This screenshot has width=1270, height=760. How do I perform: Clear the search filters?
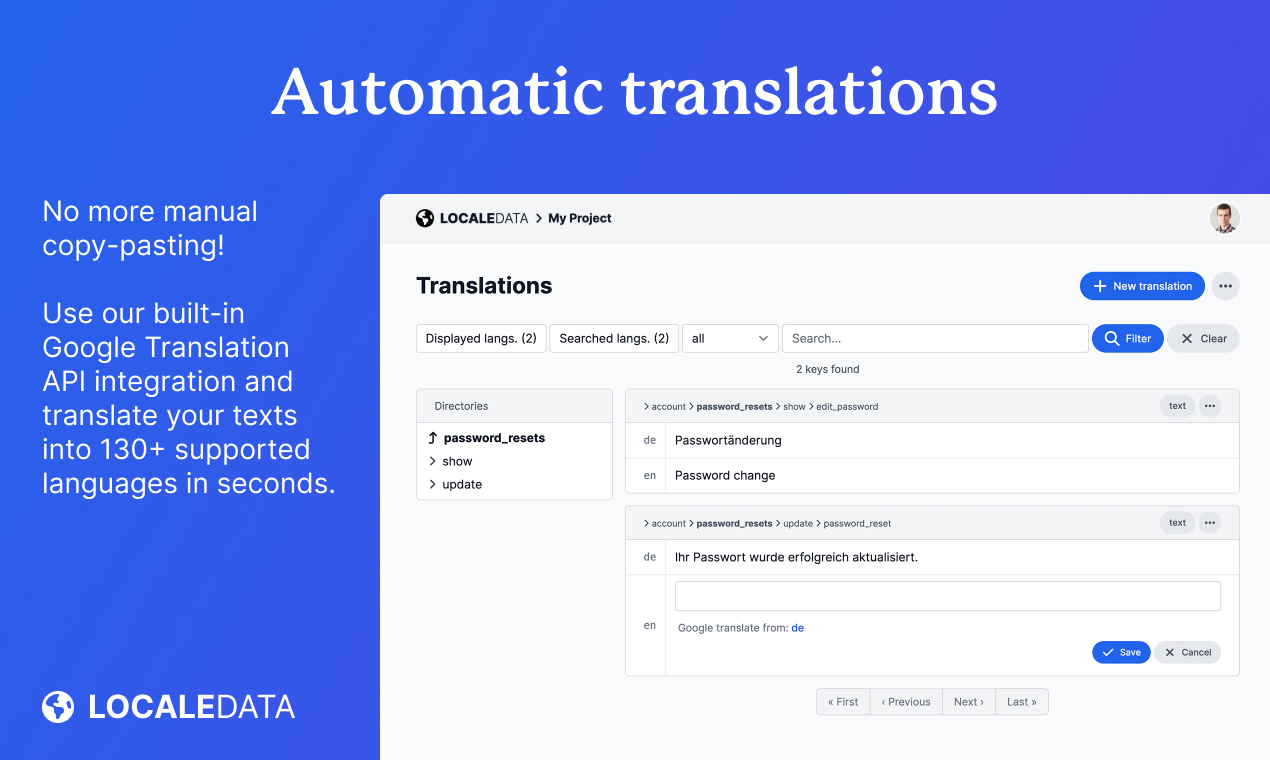[1203, 338]
